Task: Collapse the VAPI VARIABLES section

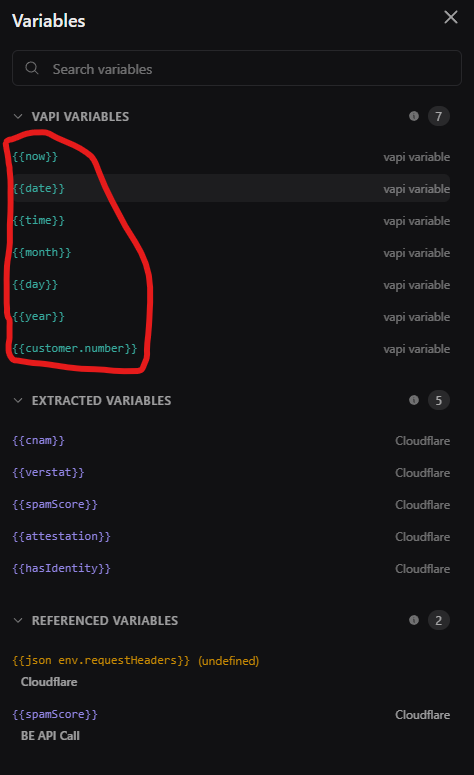Action: [18, 117]
